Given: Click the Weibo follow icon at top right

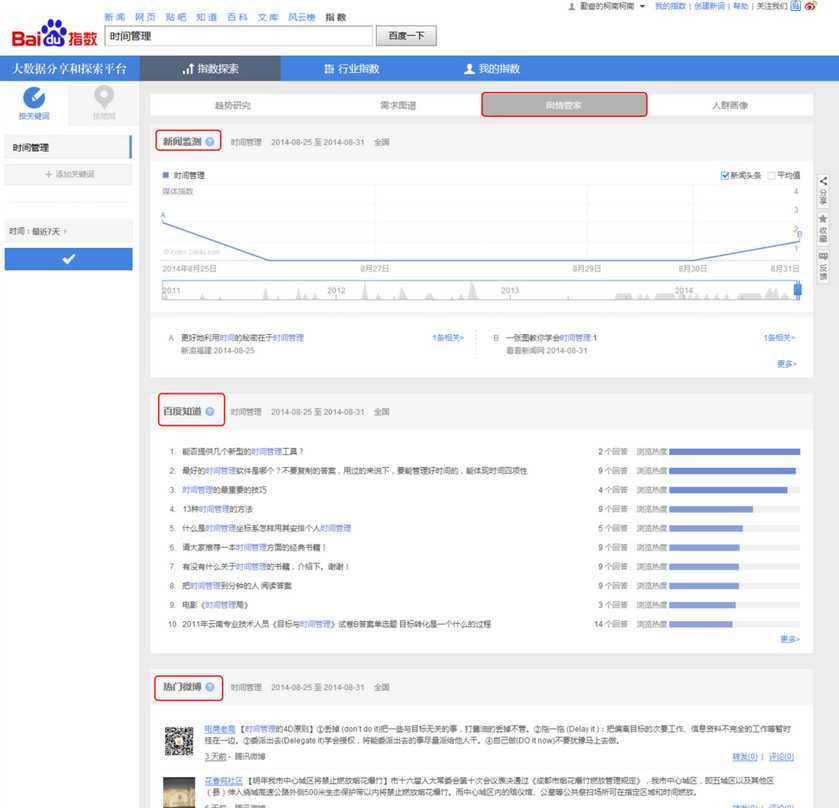Looking at the screenshot, I should coord(811,7).
